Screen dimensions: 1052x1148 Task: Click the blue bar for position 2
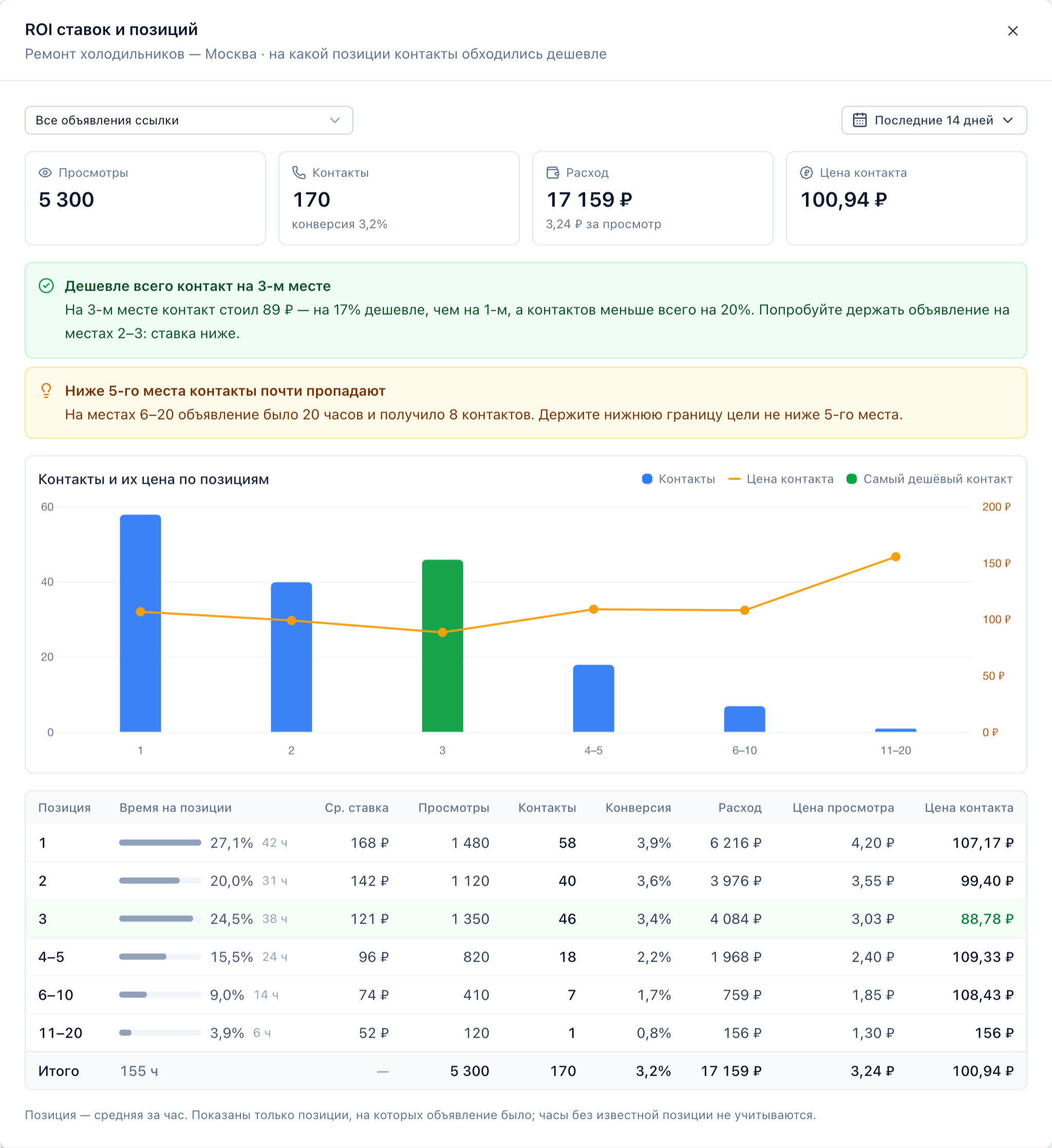[x=291, y=656]
